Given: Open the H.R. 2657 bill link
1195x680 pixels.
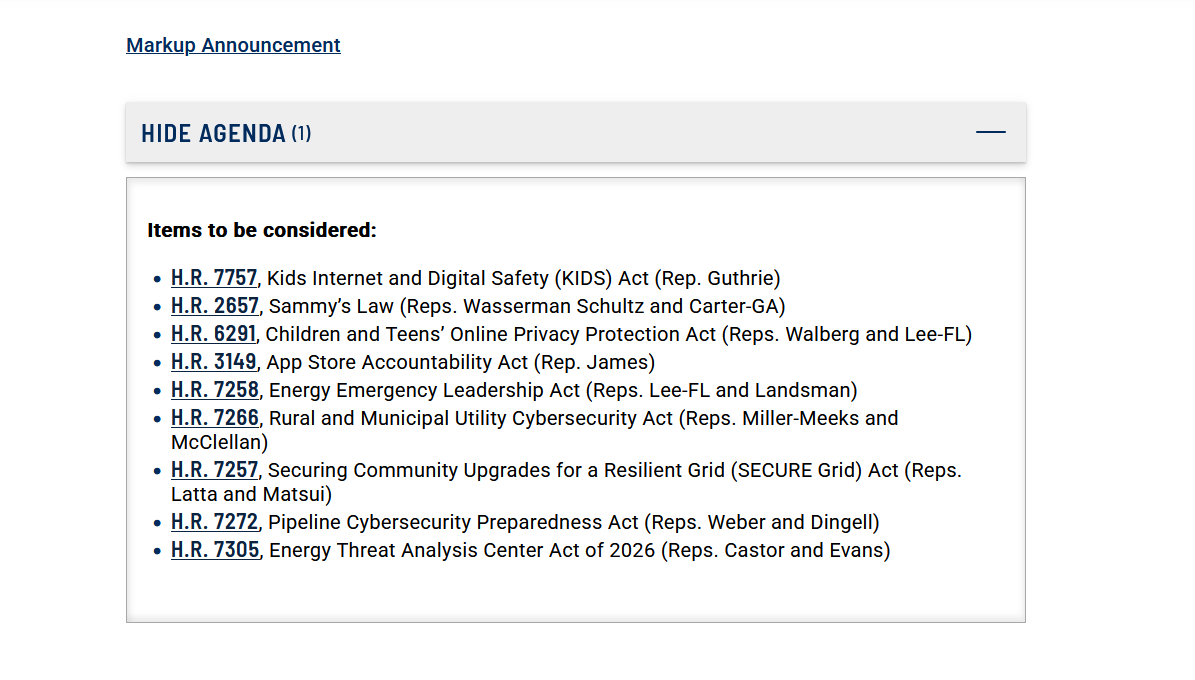Looking at the screenshot, I should tap(215, 306).
